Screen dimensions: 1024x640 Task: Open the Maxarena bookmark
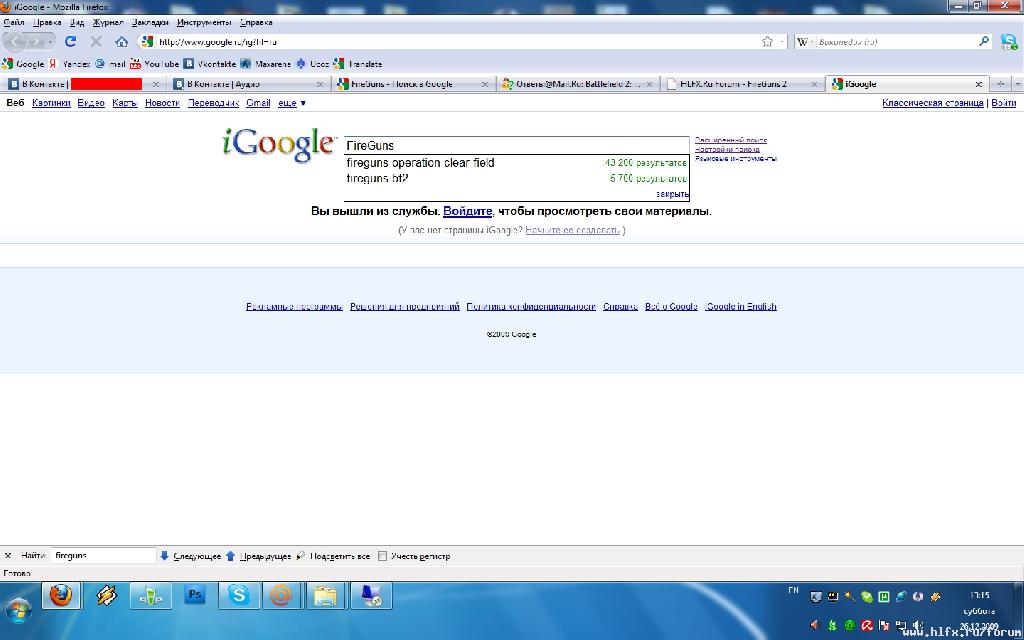(x=266, y=64)
